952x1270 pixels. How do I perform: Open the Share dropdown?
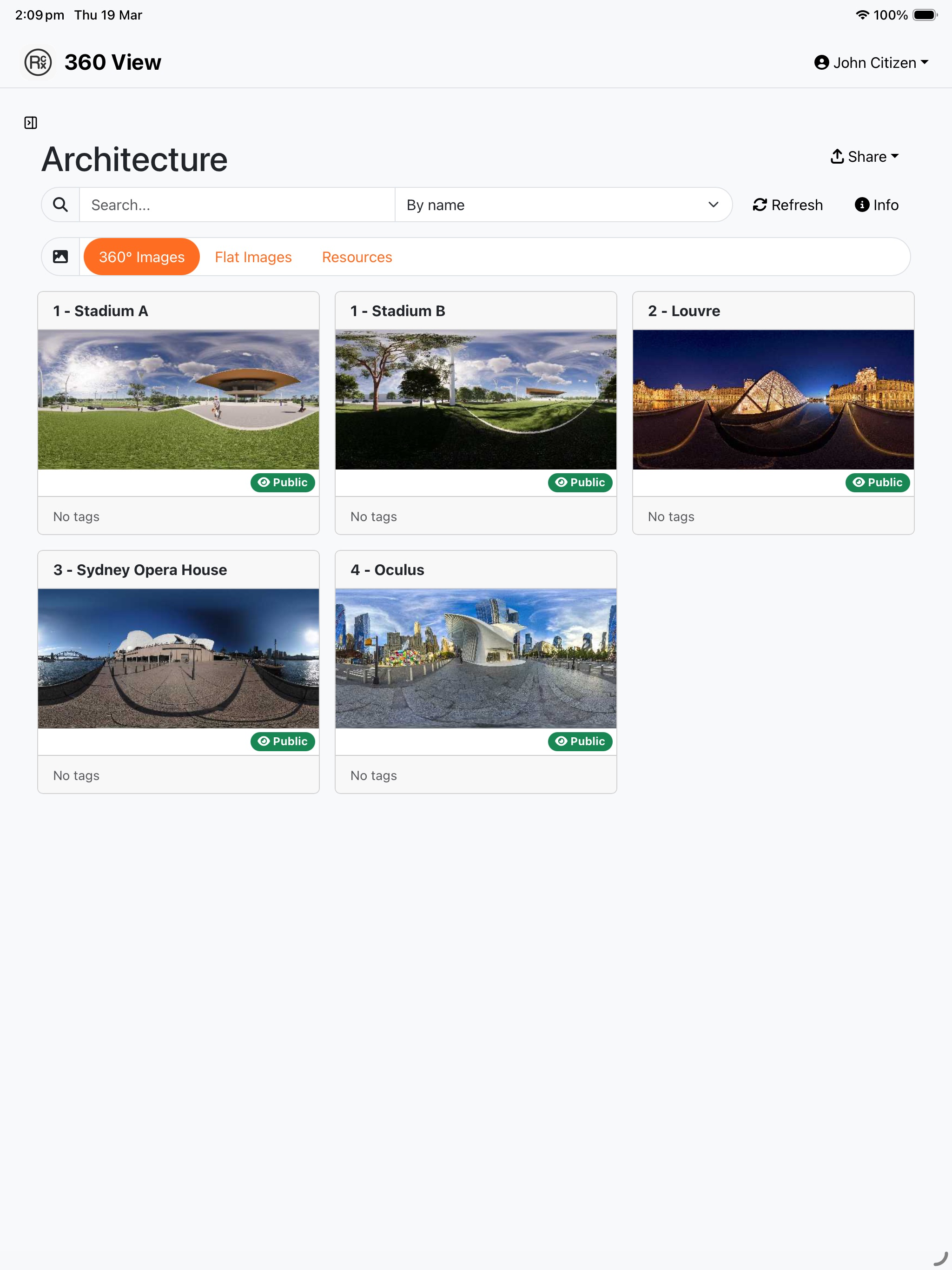[864, 156]
